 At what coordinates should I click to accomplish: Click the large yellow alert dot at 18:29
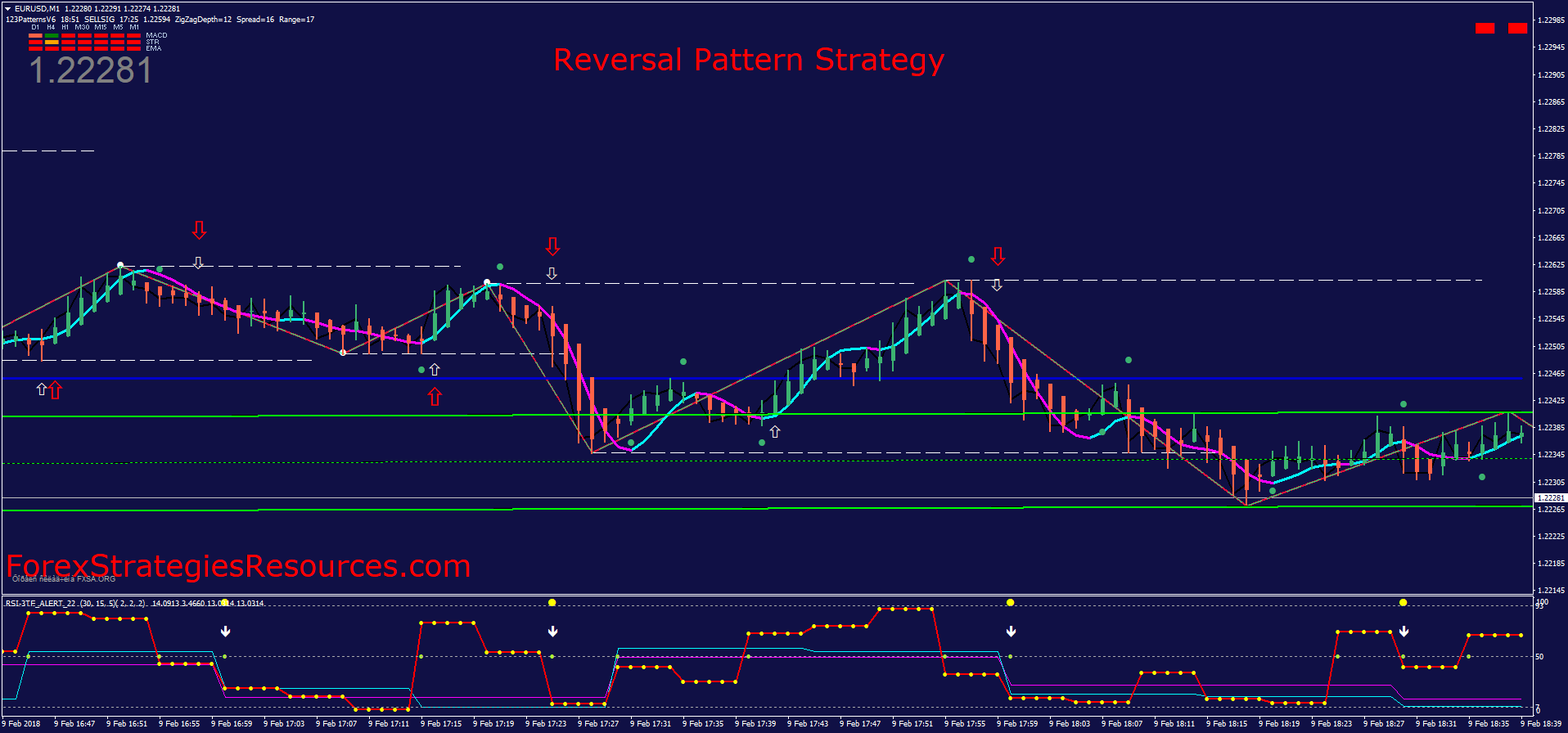1404,603
